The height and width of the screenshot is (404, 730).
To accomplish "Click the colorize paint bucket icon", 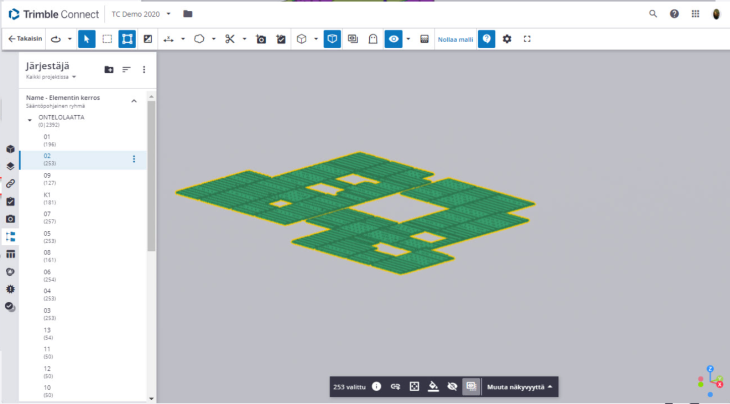I will [433, 386].
